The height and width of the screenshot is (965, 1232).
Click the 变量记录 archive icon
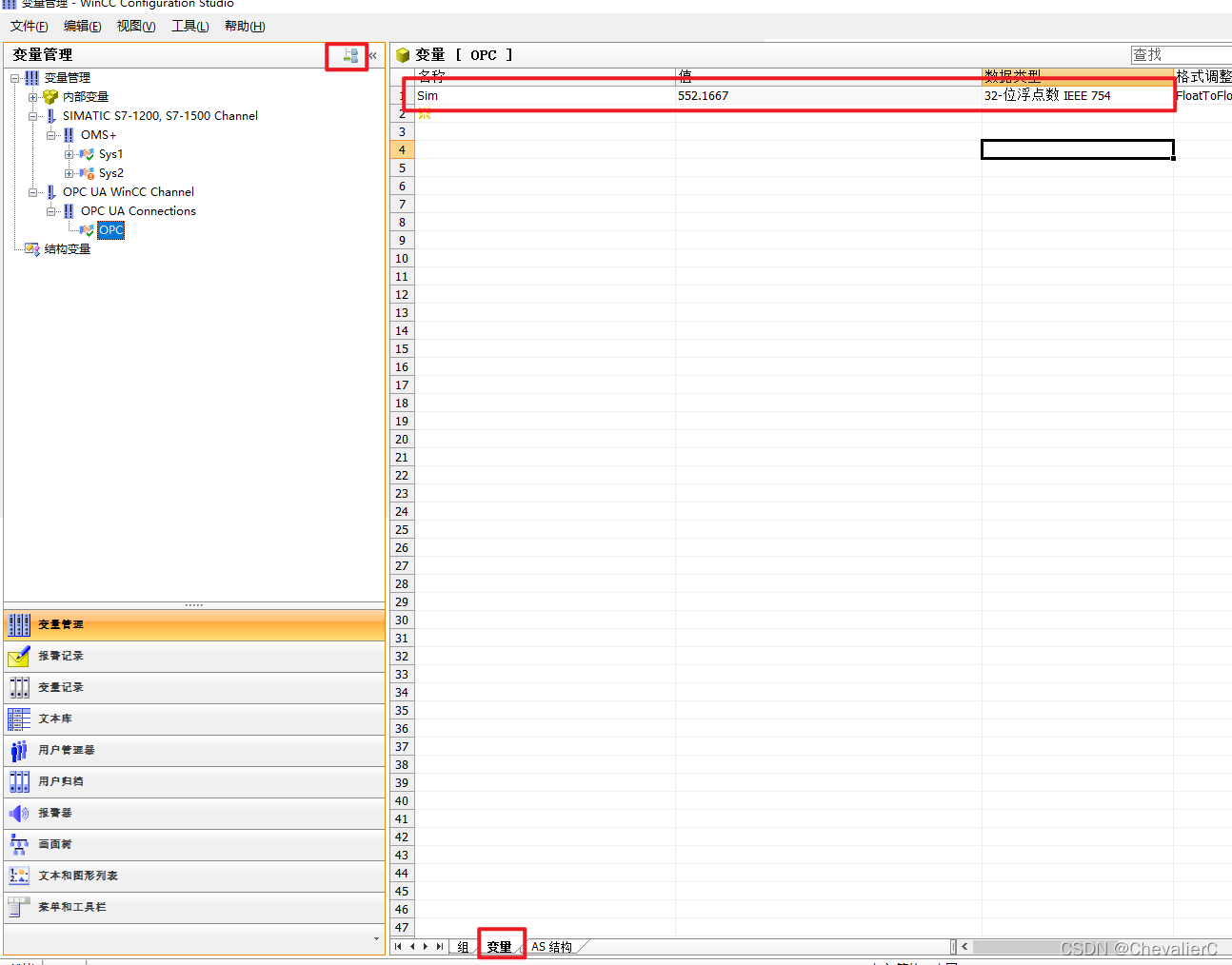click(x=19, y=688)
